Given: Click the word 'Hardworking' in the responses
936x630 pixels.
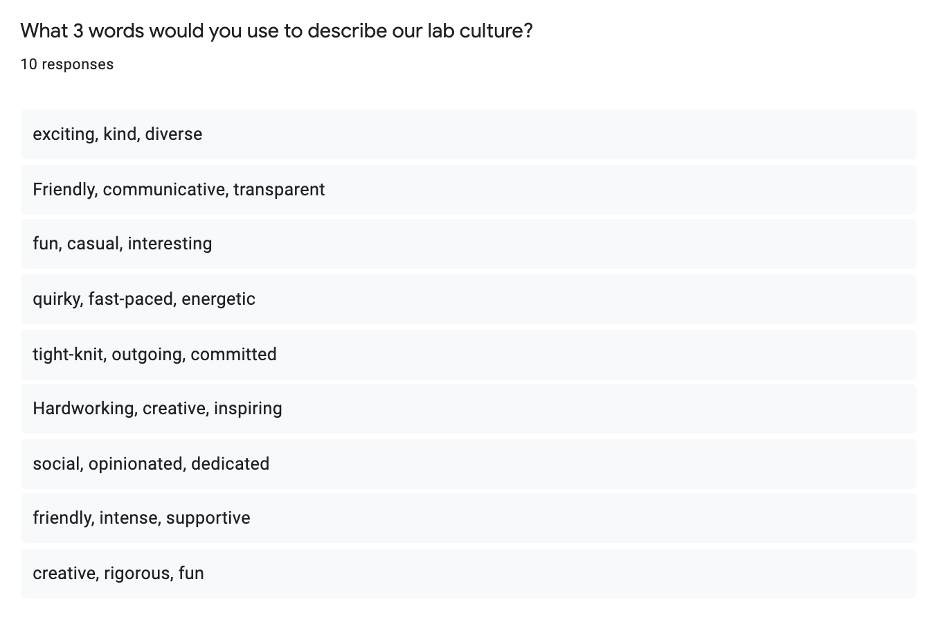Looking at the screenshot, I should pyautogui.click(x=84, y=408).
